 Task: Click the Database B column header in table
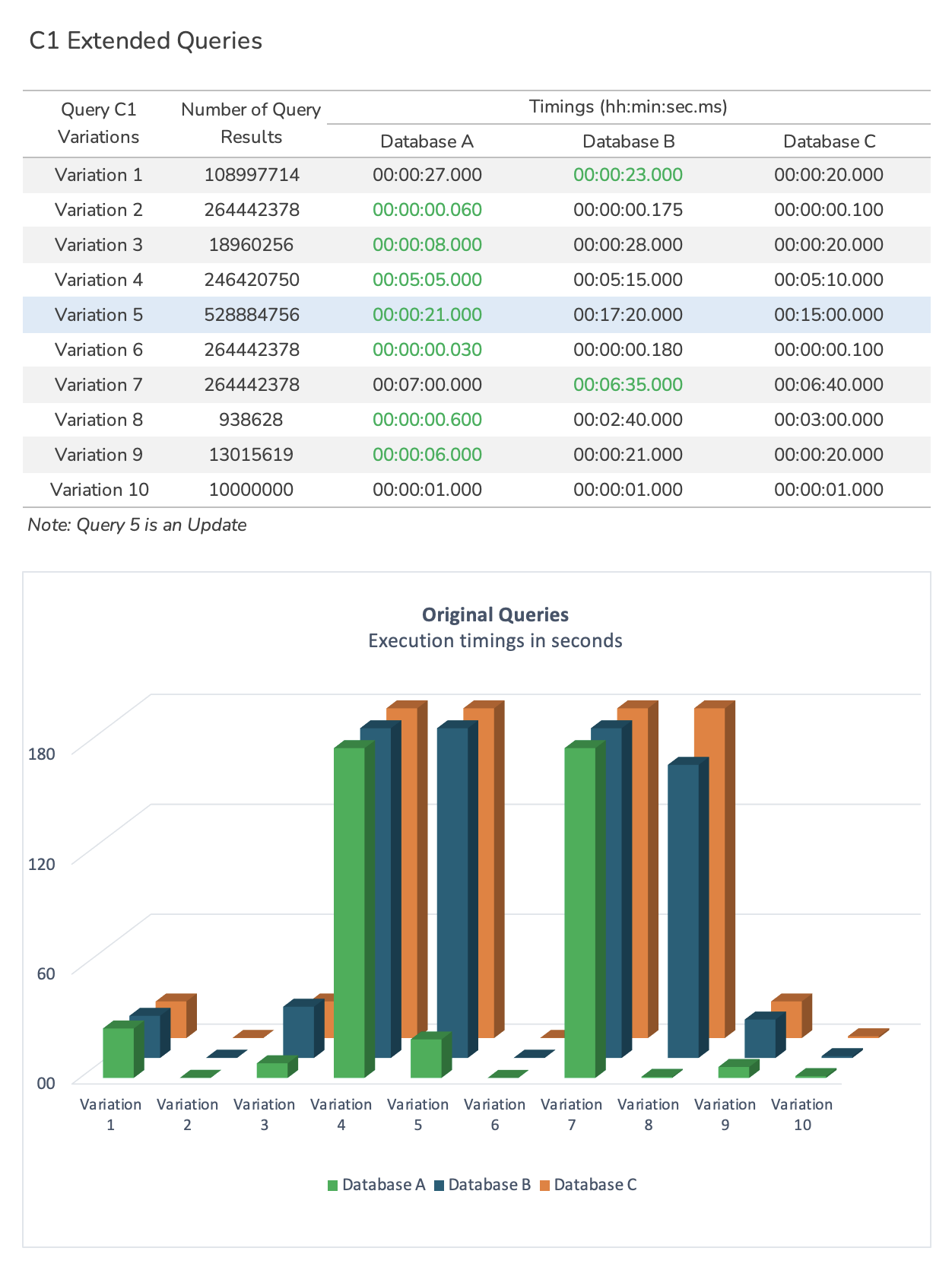[628, 141]
